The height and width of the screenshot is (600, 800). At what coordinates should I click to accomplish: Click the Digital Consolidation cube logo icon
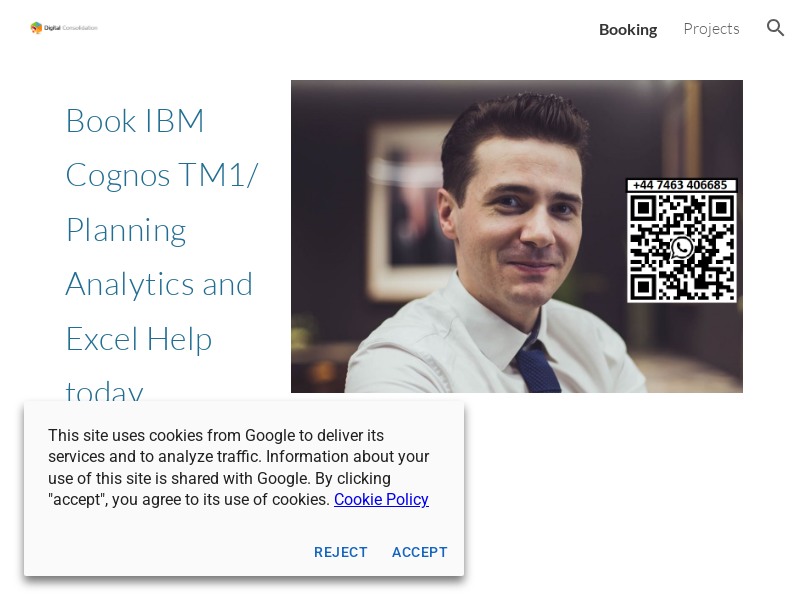[x=36, y=28]
